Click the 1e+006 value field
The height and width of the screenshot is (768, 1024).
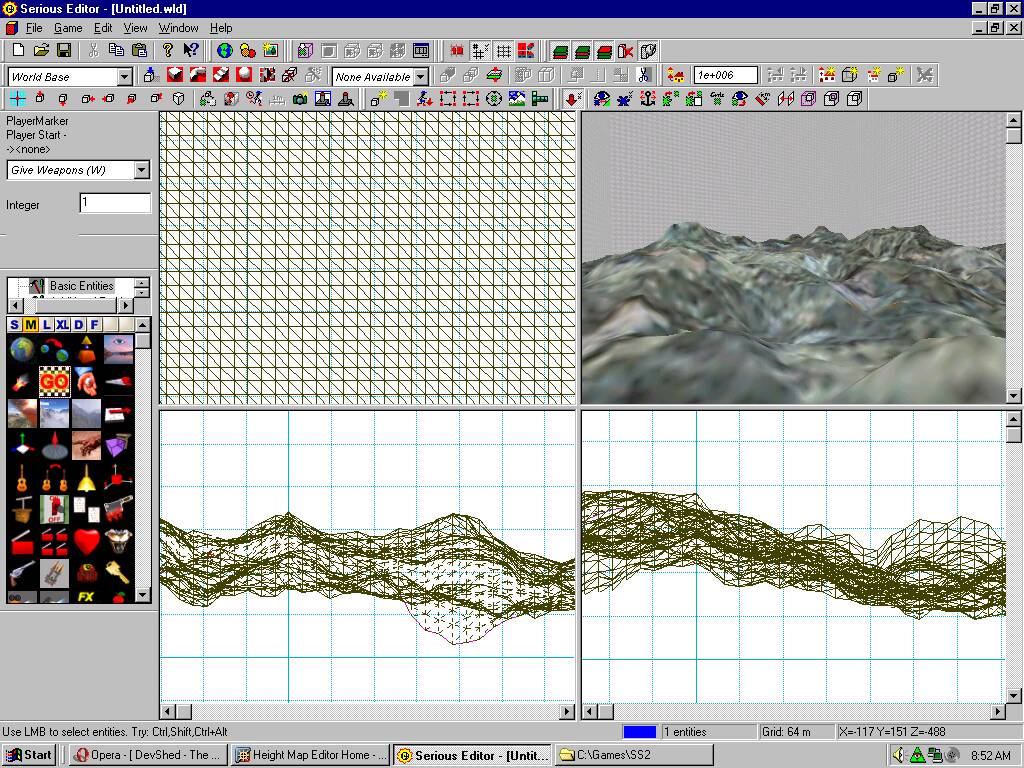tap(726, 75)
